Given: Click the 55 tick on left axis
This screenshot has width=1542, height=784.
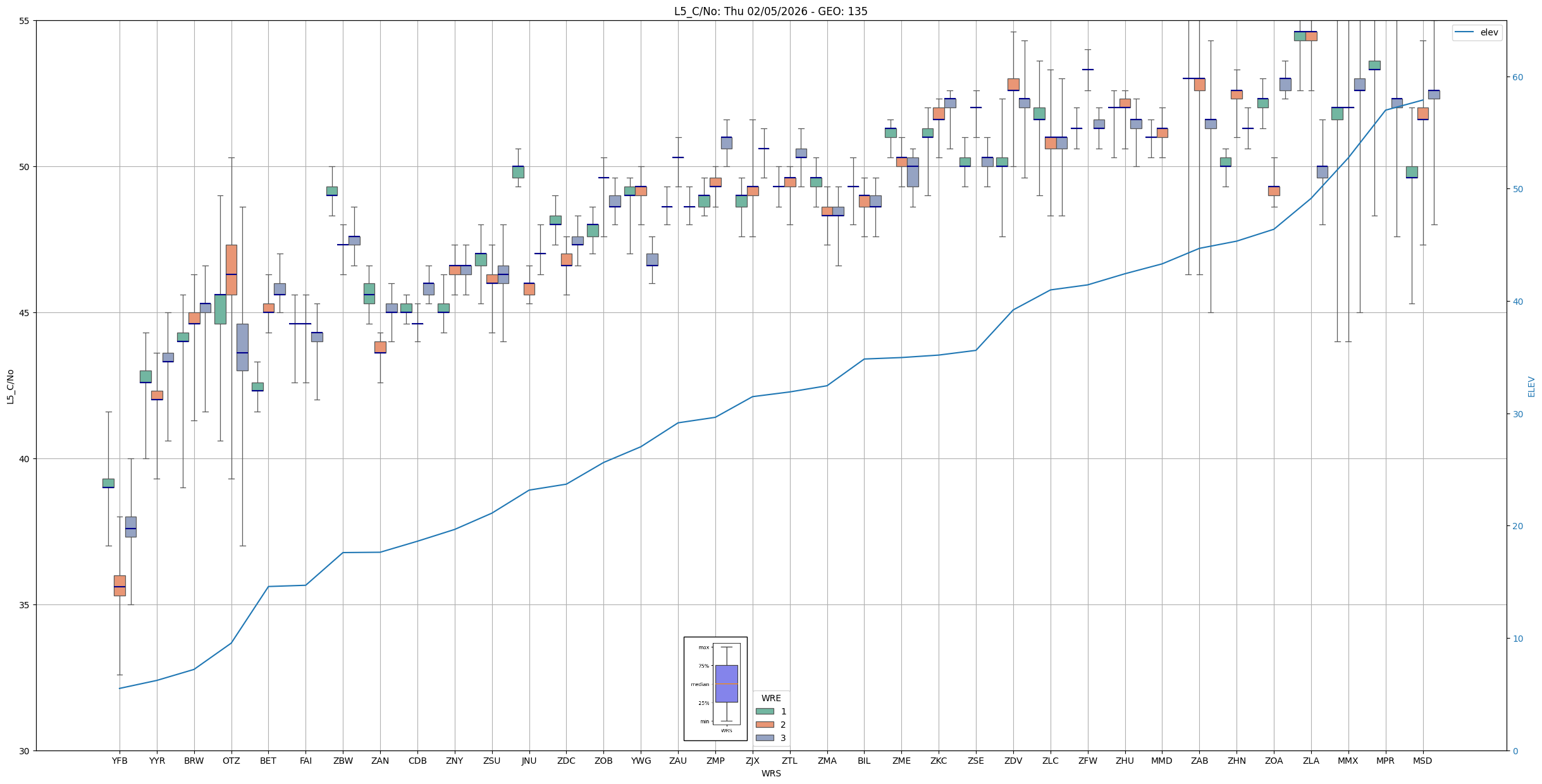Looking at the screenshot, I should pyautogui.click(x=25, y=21).
